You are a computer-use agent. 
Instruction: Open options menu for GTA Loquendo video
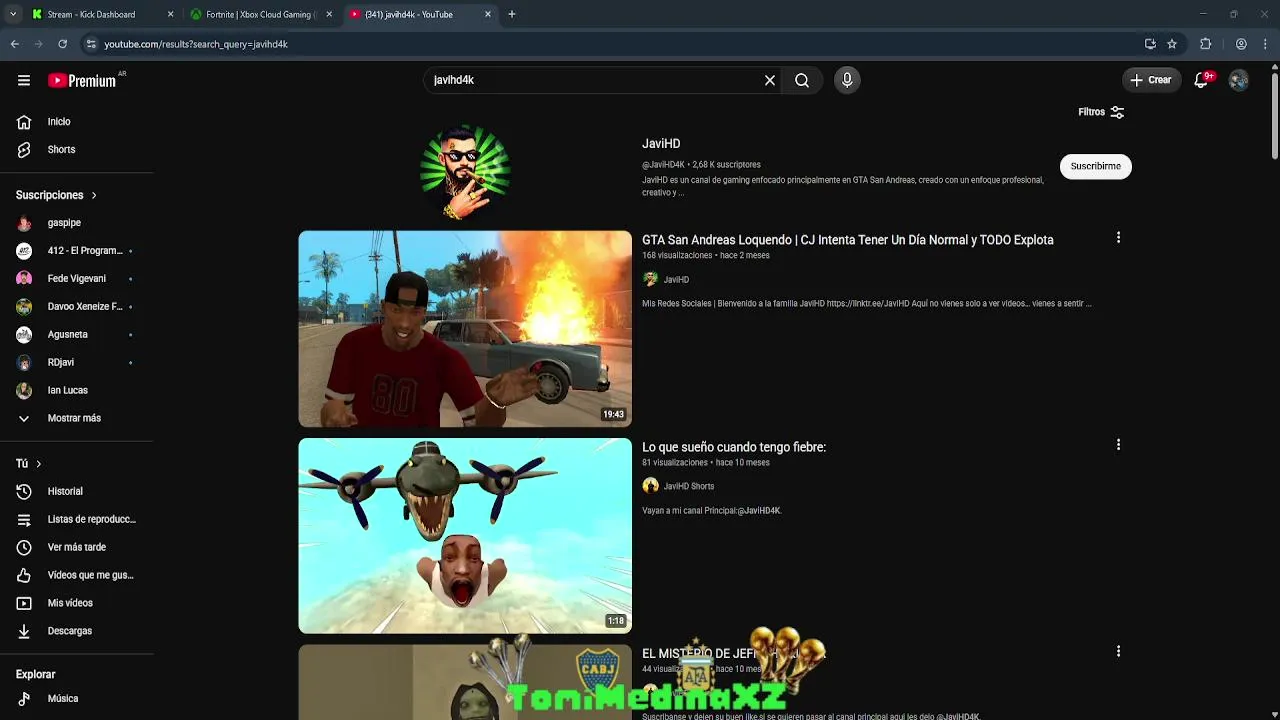click(x=1118, y=238)
